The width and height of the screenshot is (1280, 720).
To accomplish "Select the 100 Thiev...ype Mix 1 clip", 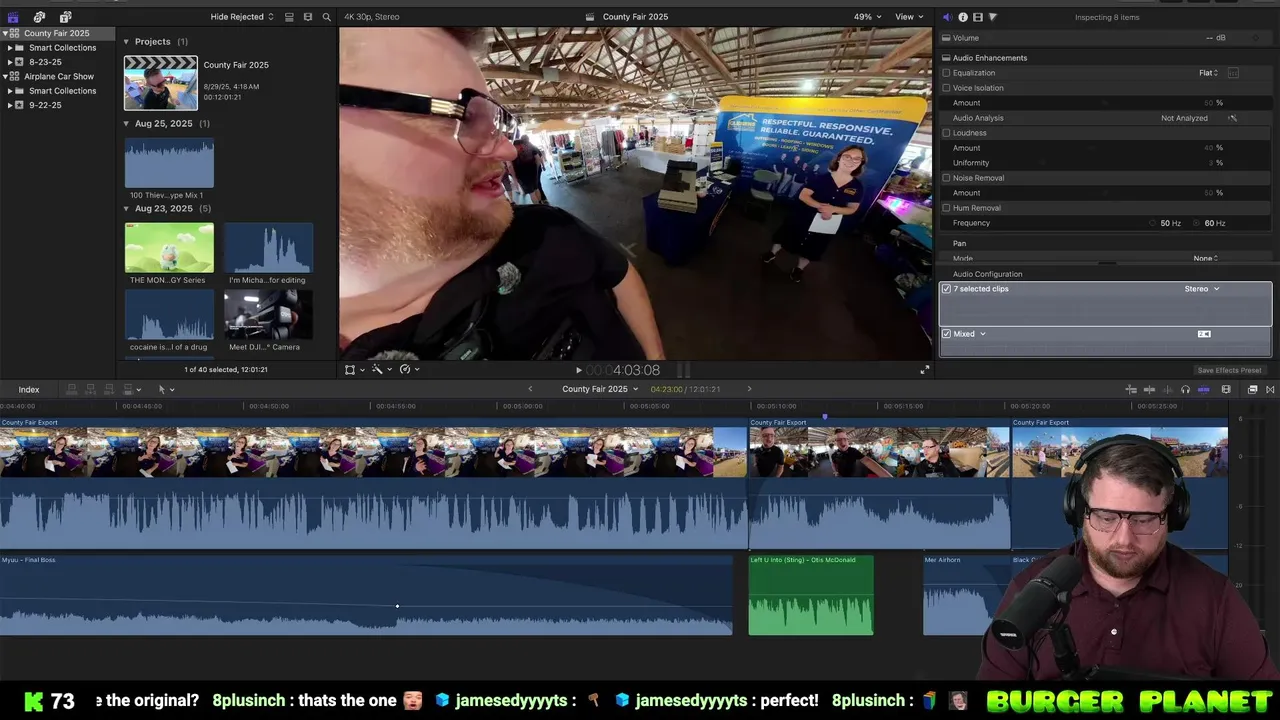I will coord(169,163).
